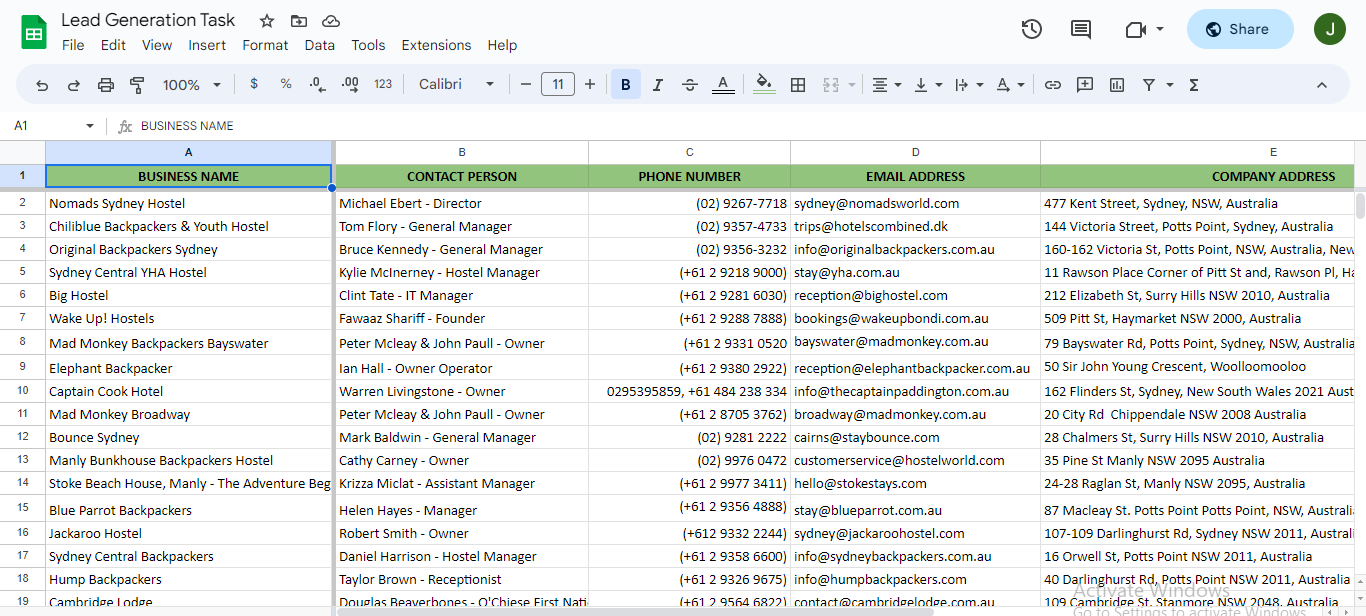This screenshot has width=1366, height=616.
Task: Select cell reception@bighostel.com
Action: (915, 295)
